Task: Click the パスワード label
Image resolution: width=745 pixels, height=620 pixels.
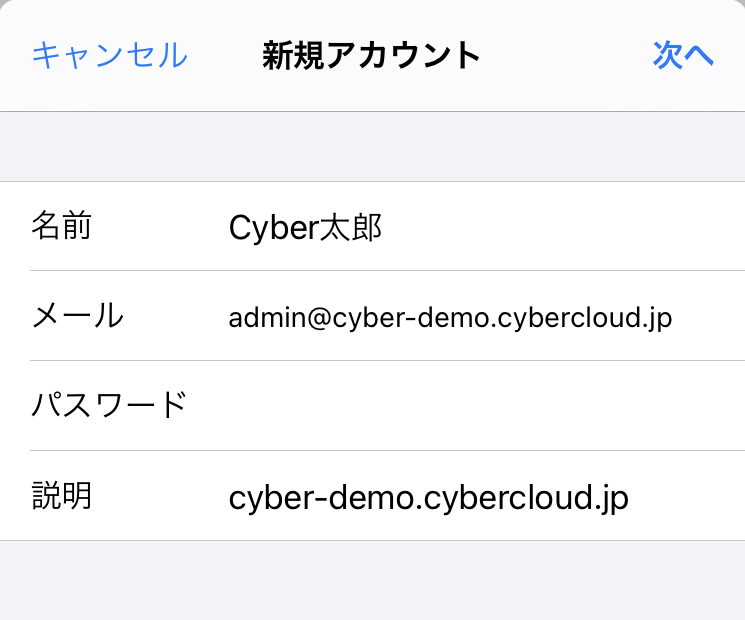Action: (109, 405)
